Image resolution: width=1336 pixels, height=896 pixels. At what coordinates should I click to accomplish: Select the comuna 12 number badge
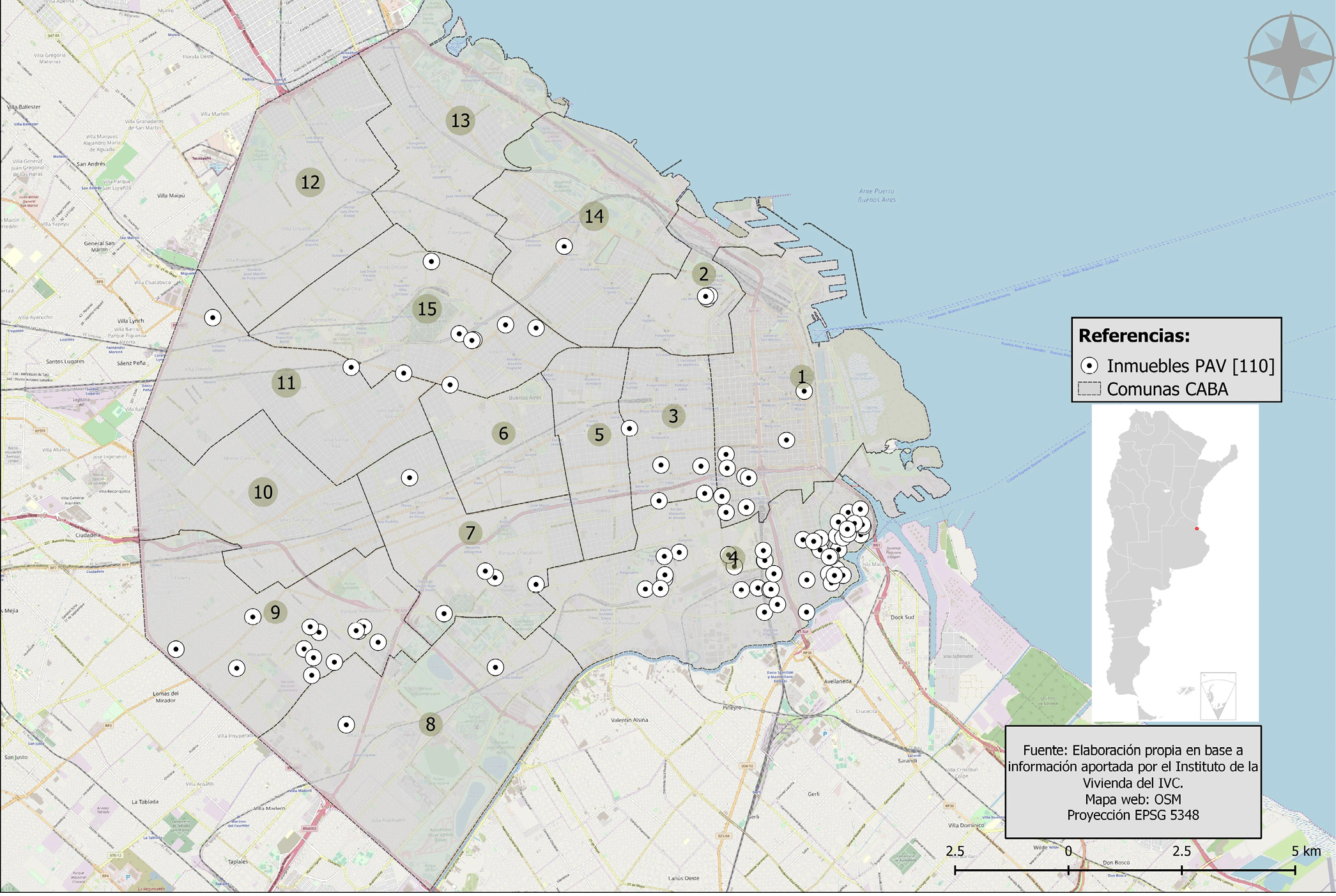(311, 183)
